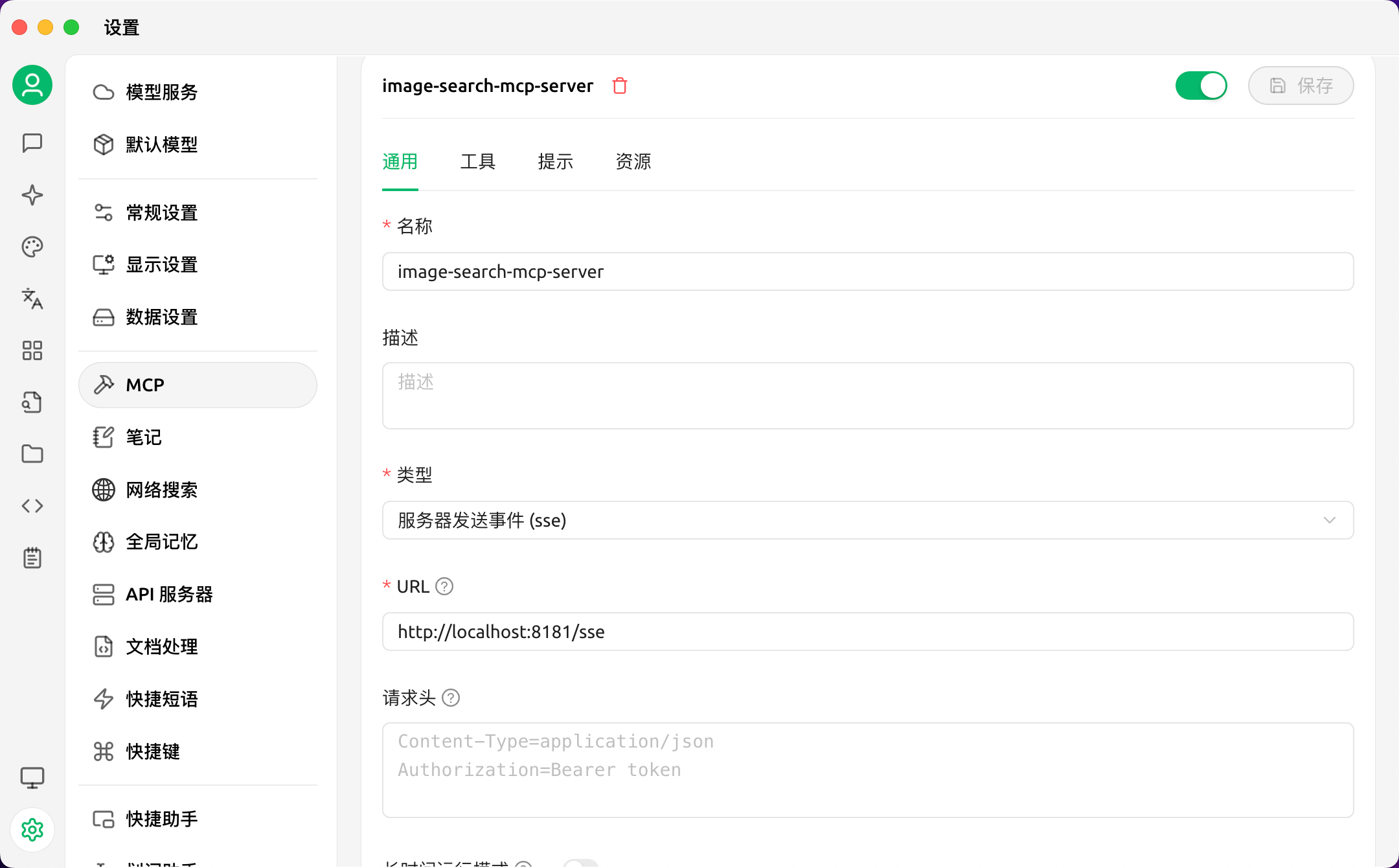This screenshot has width=1399, height=868.
Task: Click the green settings gear icon
Action: (32, 830)
